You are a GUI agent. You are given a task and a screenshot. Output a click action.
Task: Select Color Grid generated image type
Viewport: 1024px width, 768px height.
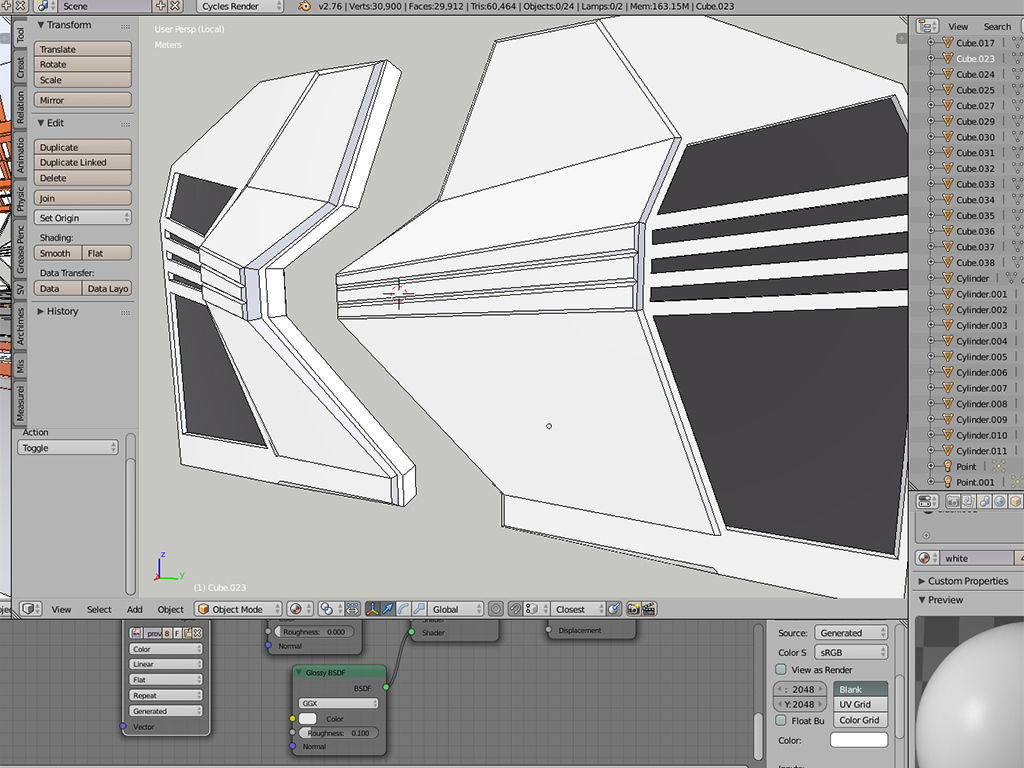point(860,720)
